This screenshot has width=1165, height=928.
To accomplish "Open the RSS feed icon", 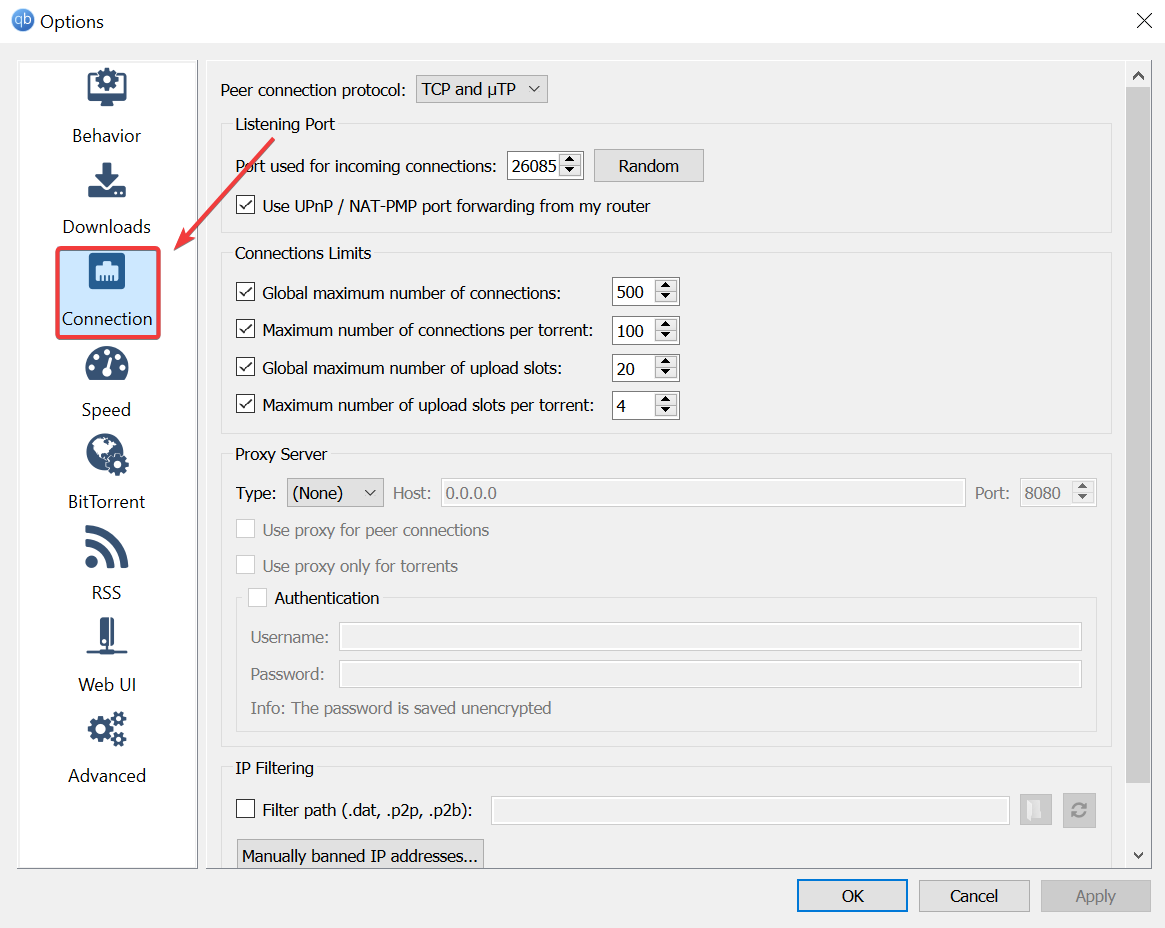I will click(x=106, y=546).
